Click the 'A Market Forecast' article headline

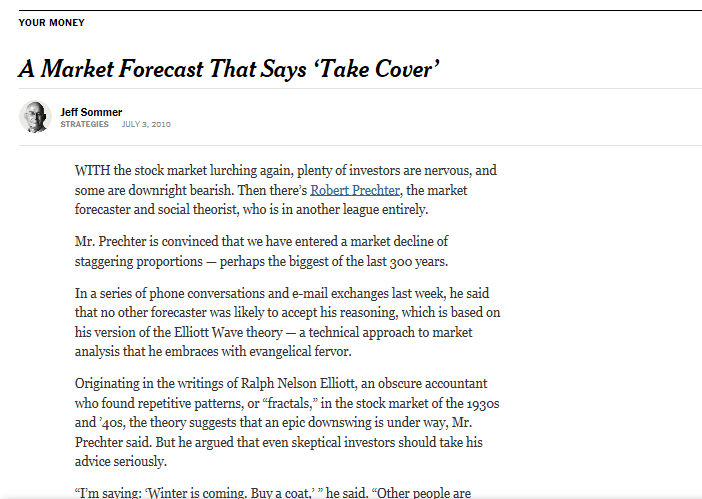(229, 69)
